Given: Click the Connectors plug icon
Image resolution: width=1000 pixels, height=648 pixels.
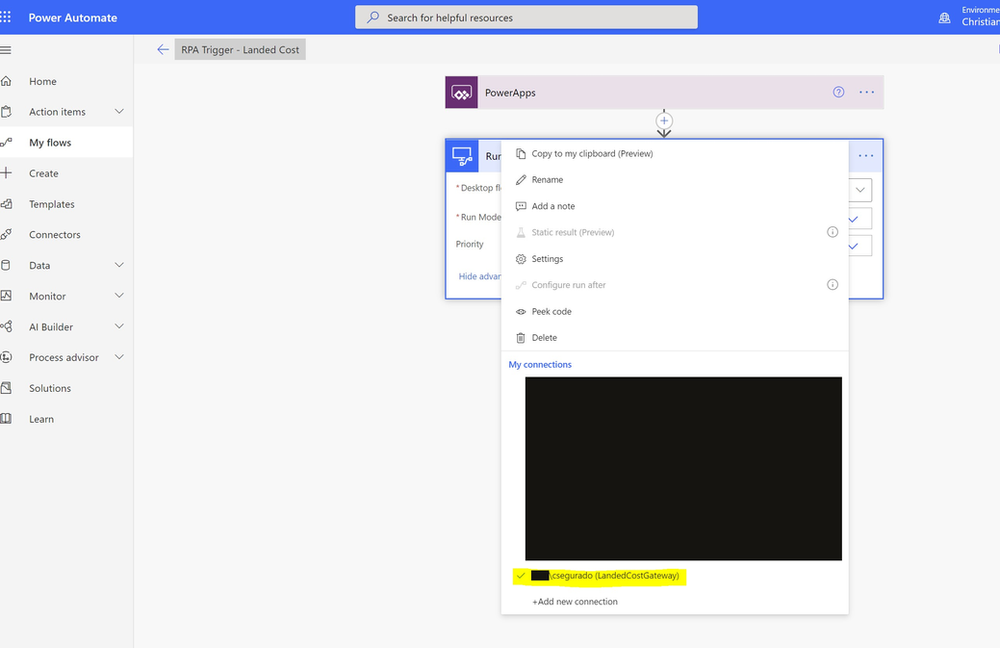Looking at the screenshot, I should tap(6, 235).
